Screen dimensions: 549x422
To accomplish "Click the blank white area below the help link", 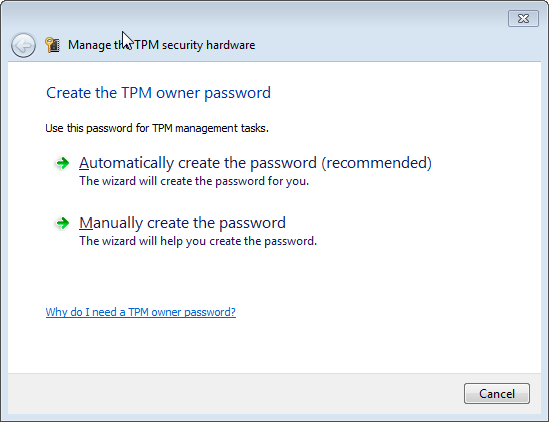I will click(274, 345).
